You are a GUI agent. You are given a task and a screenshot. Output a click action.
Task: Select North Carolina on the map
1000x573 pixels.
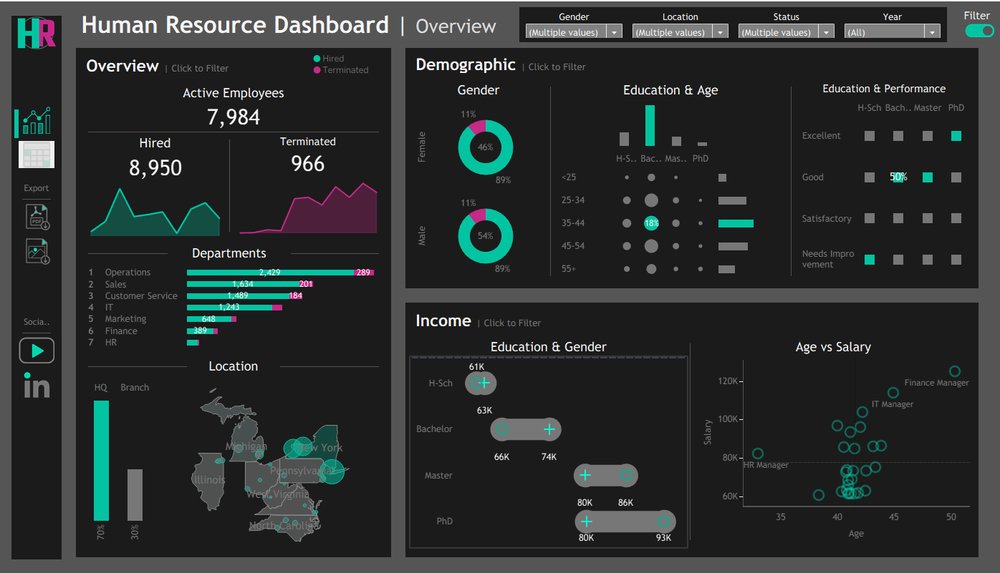(284, 527)
